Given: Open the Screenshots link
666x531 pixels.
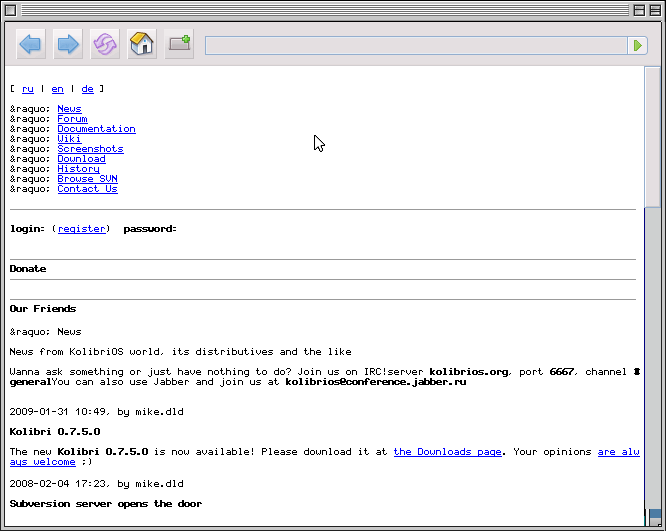Looking at the screenshot, I should [x=90, y=149].
